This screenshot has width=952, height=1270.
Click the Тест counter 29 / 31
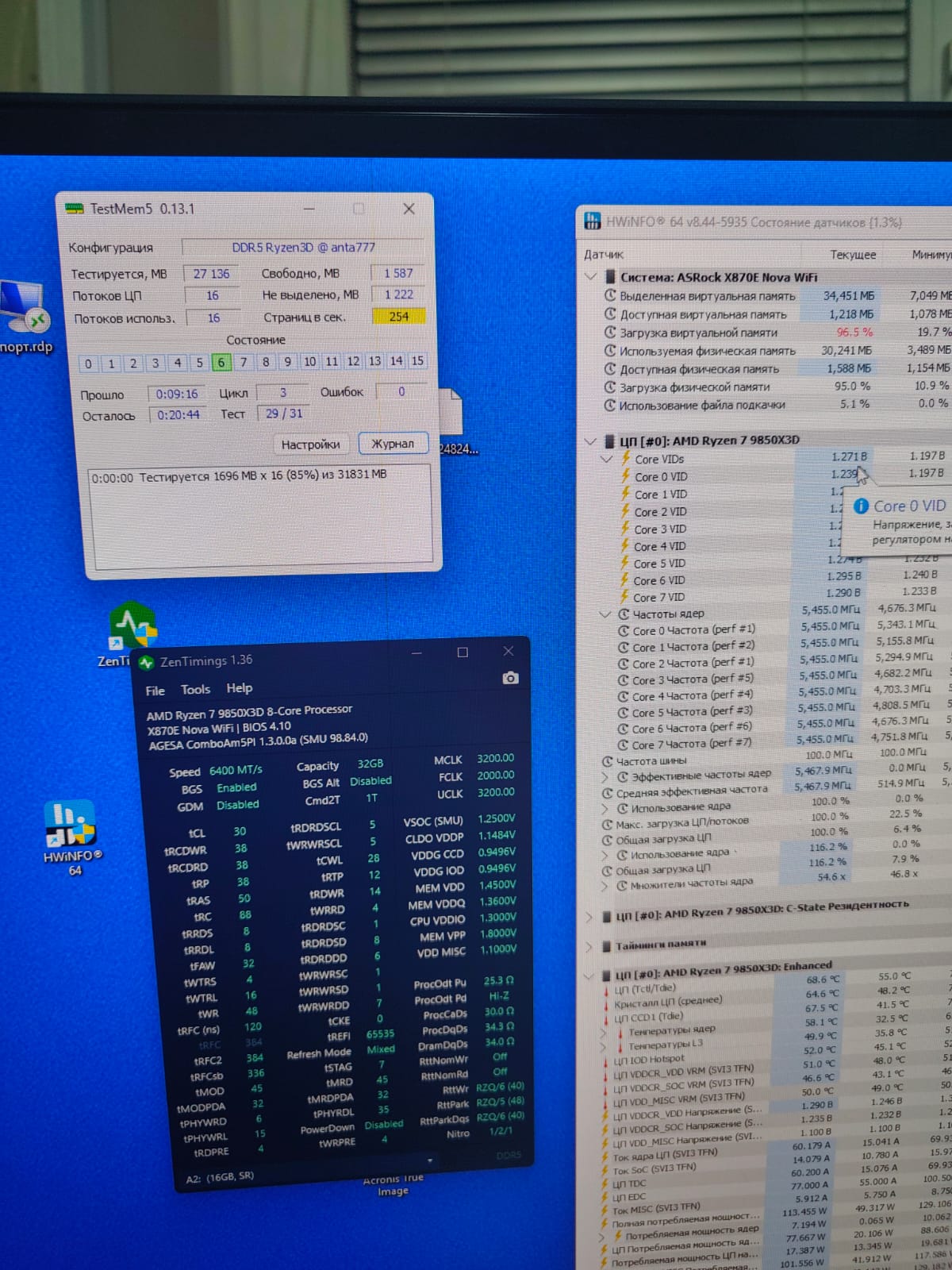point(284,414)
